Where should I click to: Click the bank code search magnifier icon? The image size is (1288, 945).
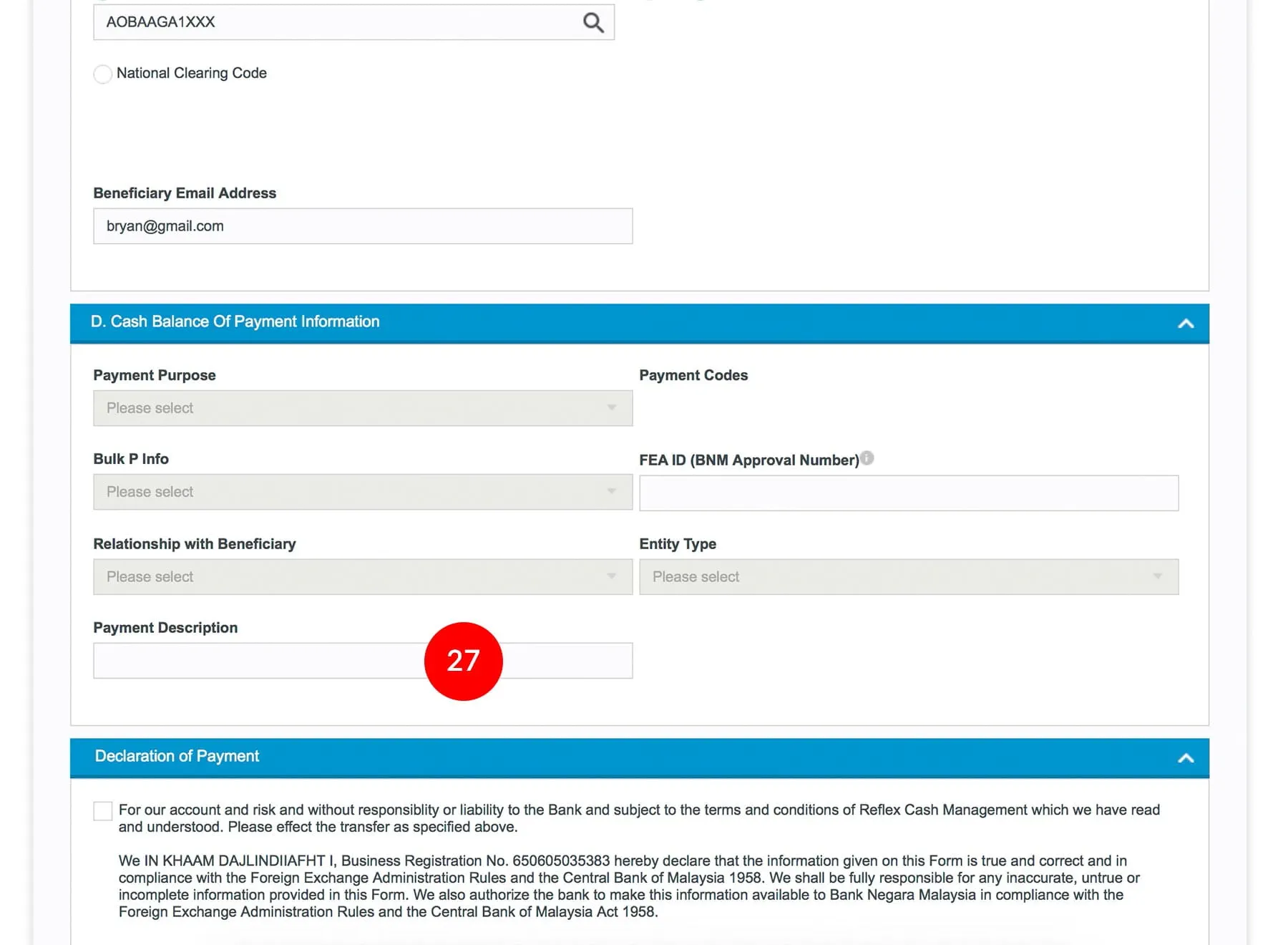(592, 23)
